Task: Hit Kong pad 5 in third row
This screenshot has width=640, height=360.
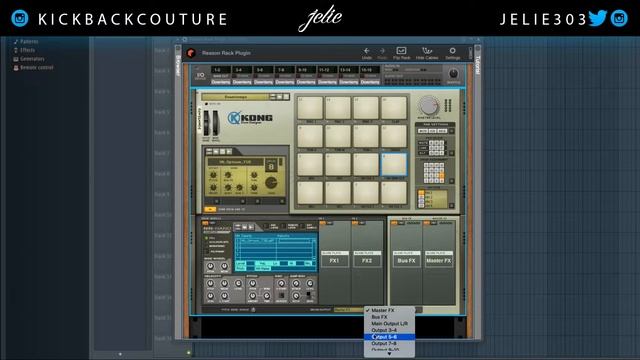Action: [310, 164]
